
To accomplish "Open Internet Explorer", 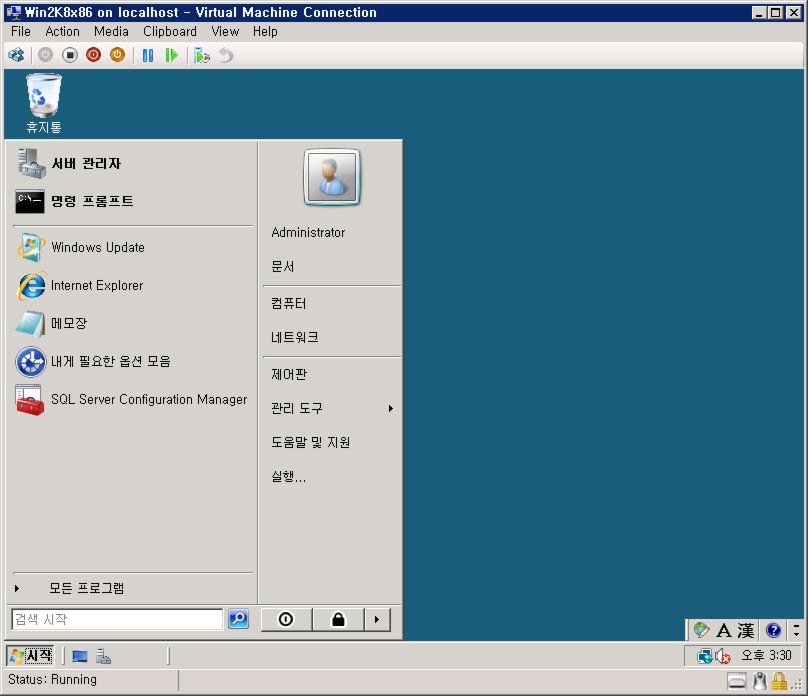I will pos(132,285).
